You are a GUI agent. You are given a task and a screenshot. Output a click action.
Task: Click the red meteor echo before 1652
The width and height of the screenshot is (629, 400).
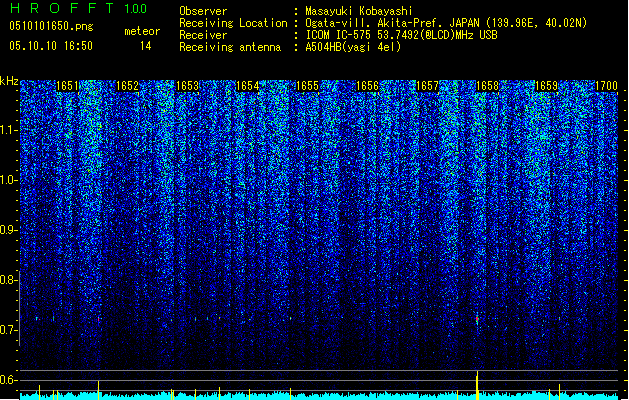point(99,320)
